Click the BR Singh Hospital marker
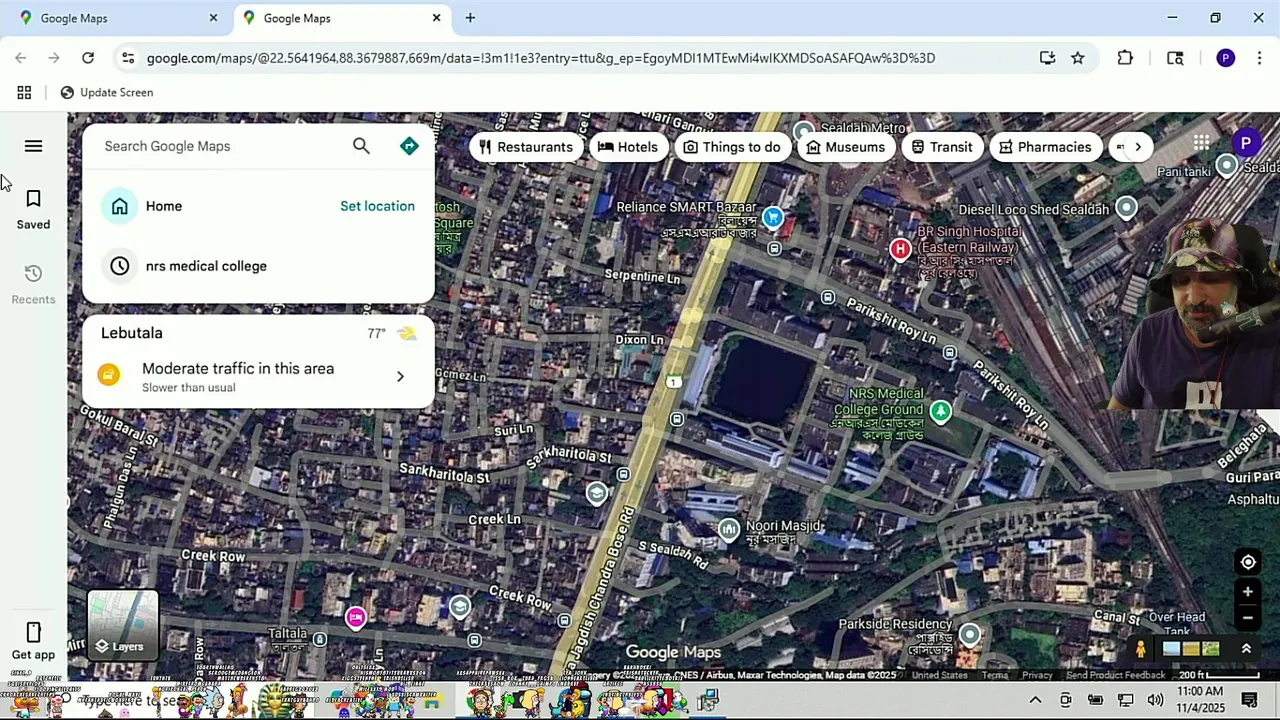This screenshot has width=1280, height=720. pos(900,249)
